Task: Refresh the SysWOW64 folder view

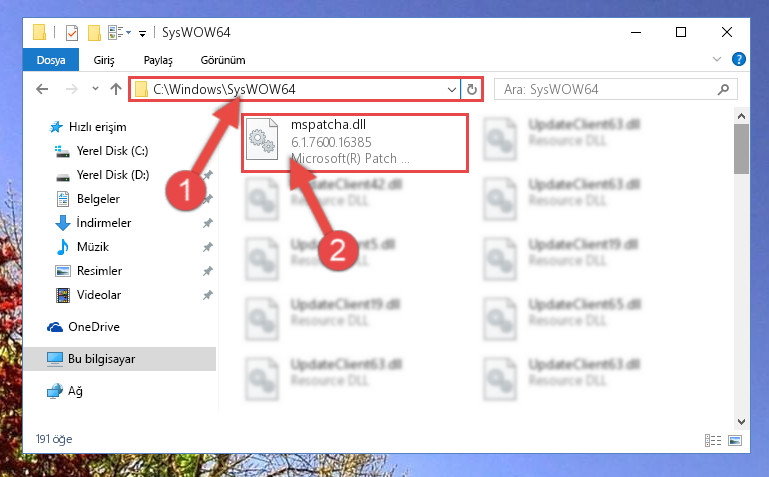Action: point(472,89)
